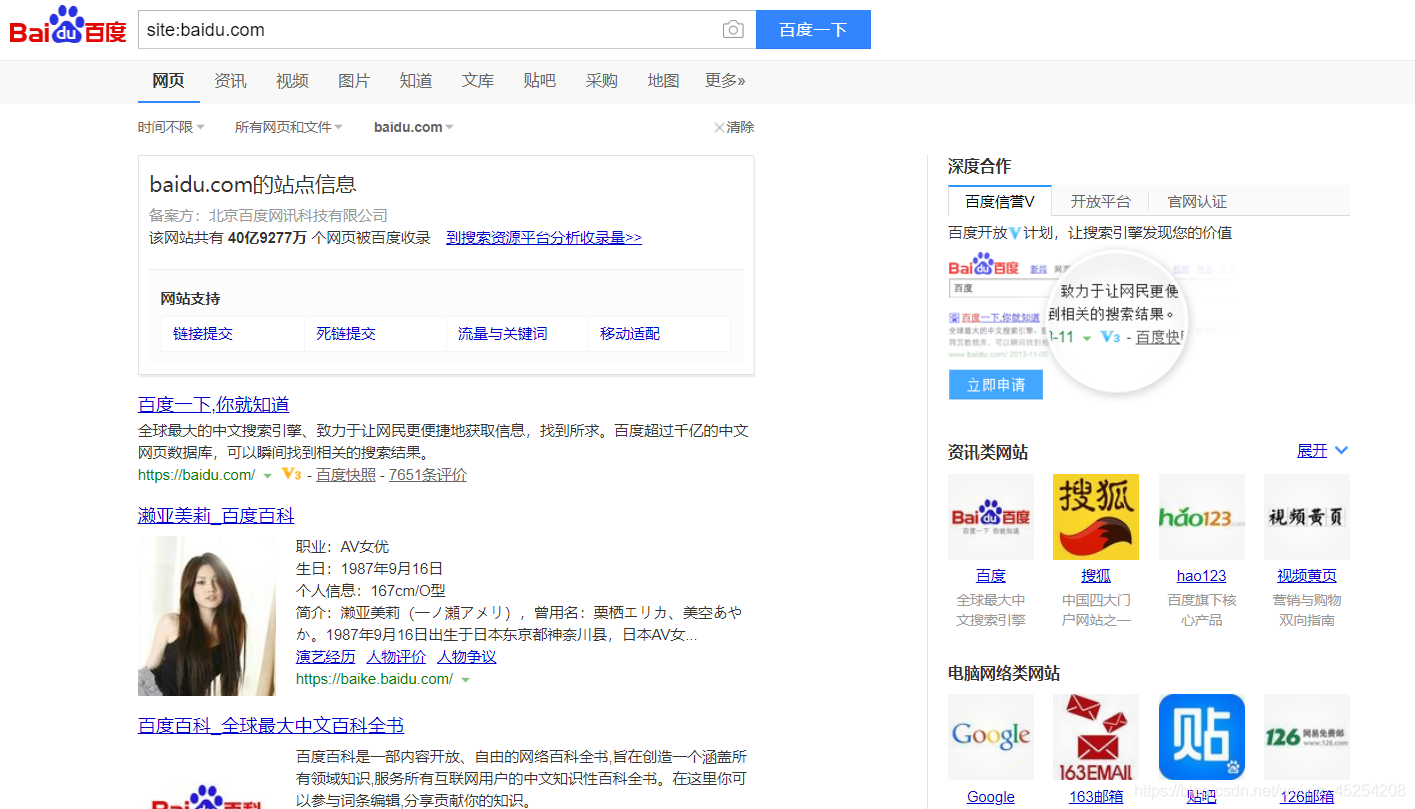Open the 所有网页和文件 filter dropdown

click(x=288, y=127)
